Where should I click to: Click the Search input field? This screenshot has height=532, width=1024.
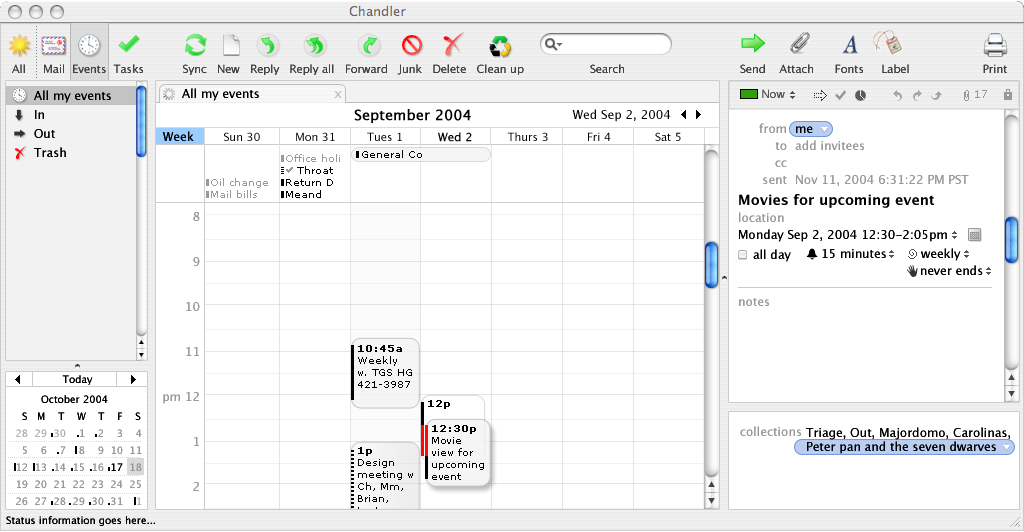[612, 44]
